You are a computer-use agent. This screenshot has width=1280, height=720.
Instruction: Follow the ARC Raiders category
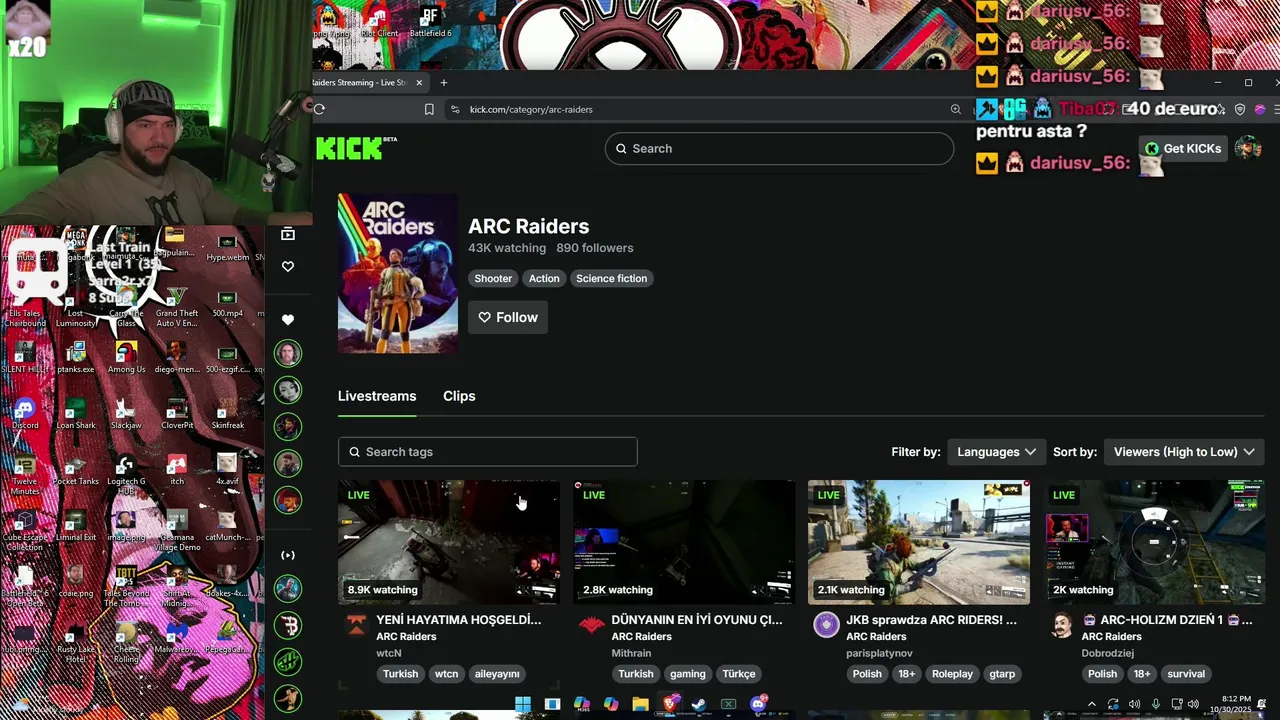click(x=508, y=317)
